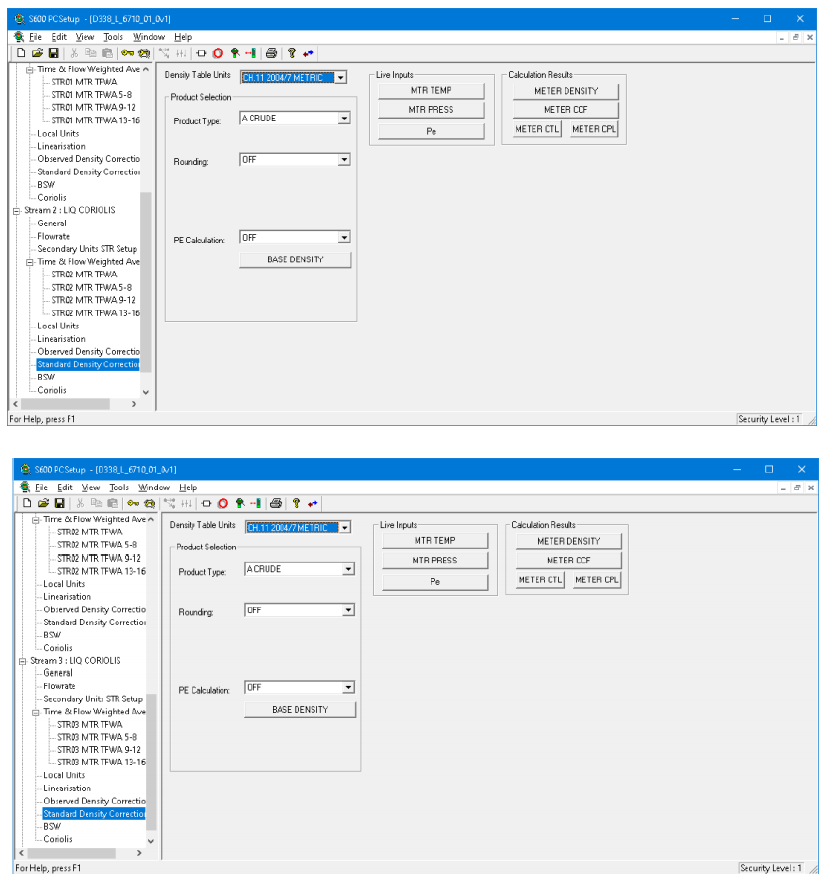
Task: Click Open folder icon in top window toolbar
Action: click(37, 53)
